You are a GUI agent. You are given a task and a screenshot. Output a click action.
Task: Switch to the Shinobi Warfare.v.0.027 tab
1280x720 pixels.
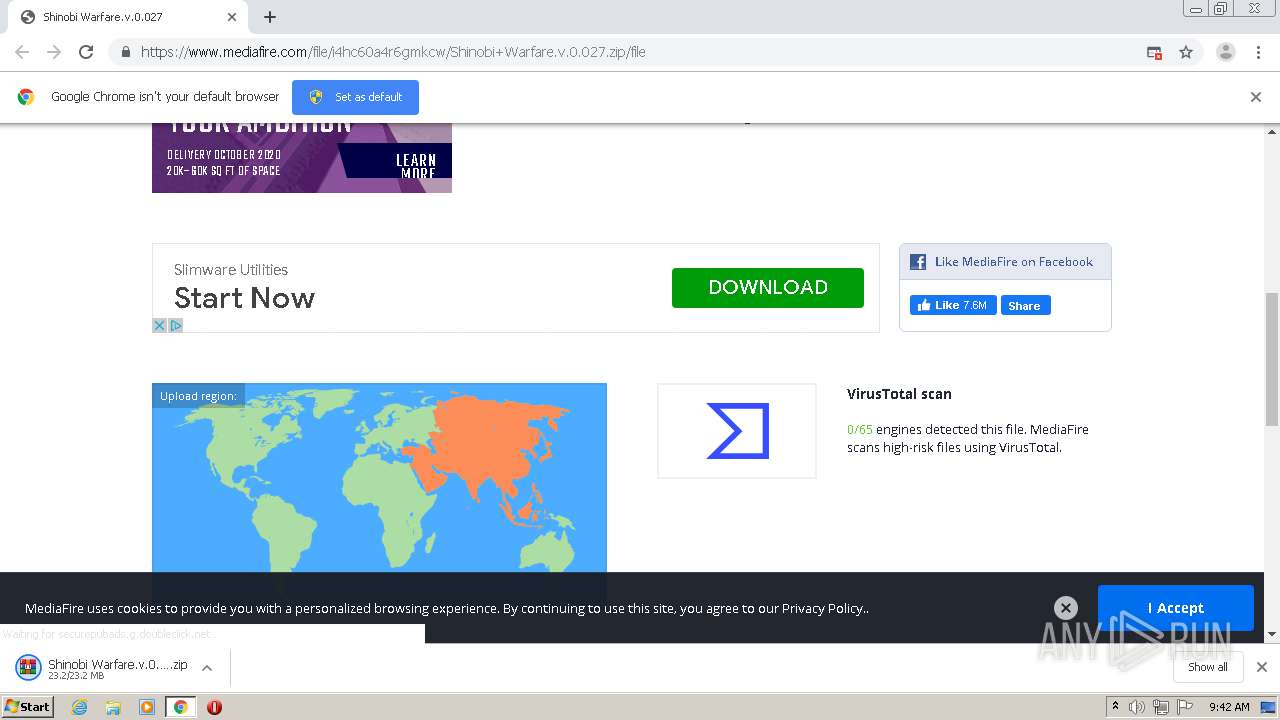(127, 17)
